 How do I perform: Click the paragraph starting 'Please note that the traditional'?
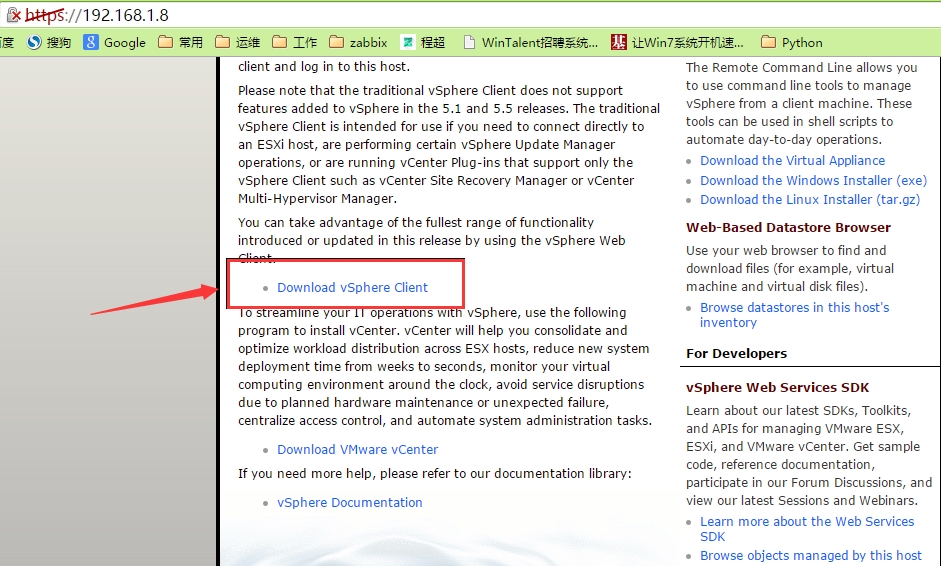[449, 145]
